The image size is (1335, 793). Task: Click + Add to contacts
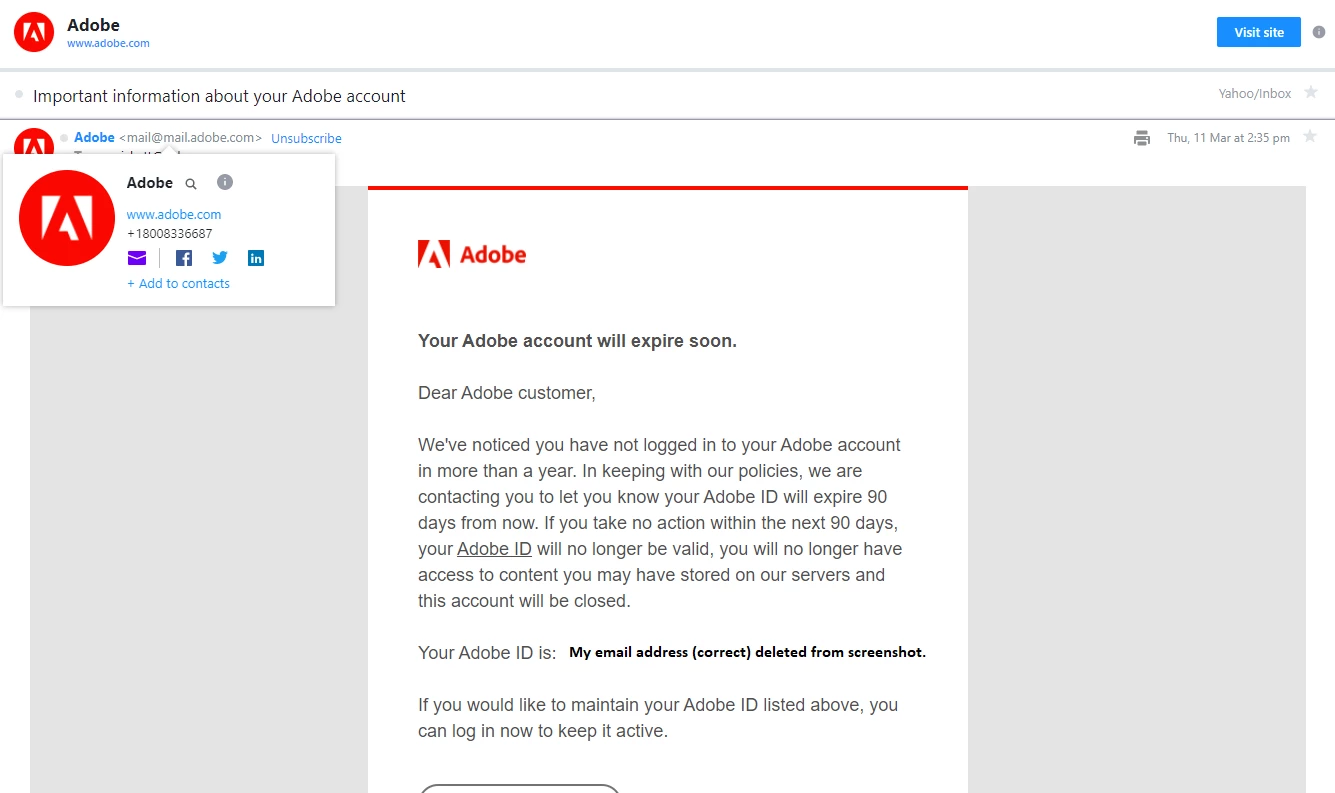(x=178, y=283)
